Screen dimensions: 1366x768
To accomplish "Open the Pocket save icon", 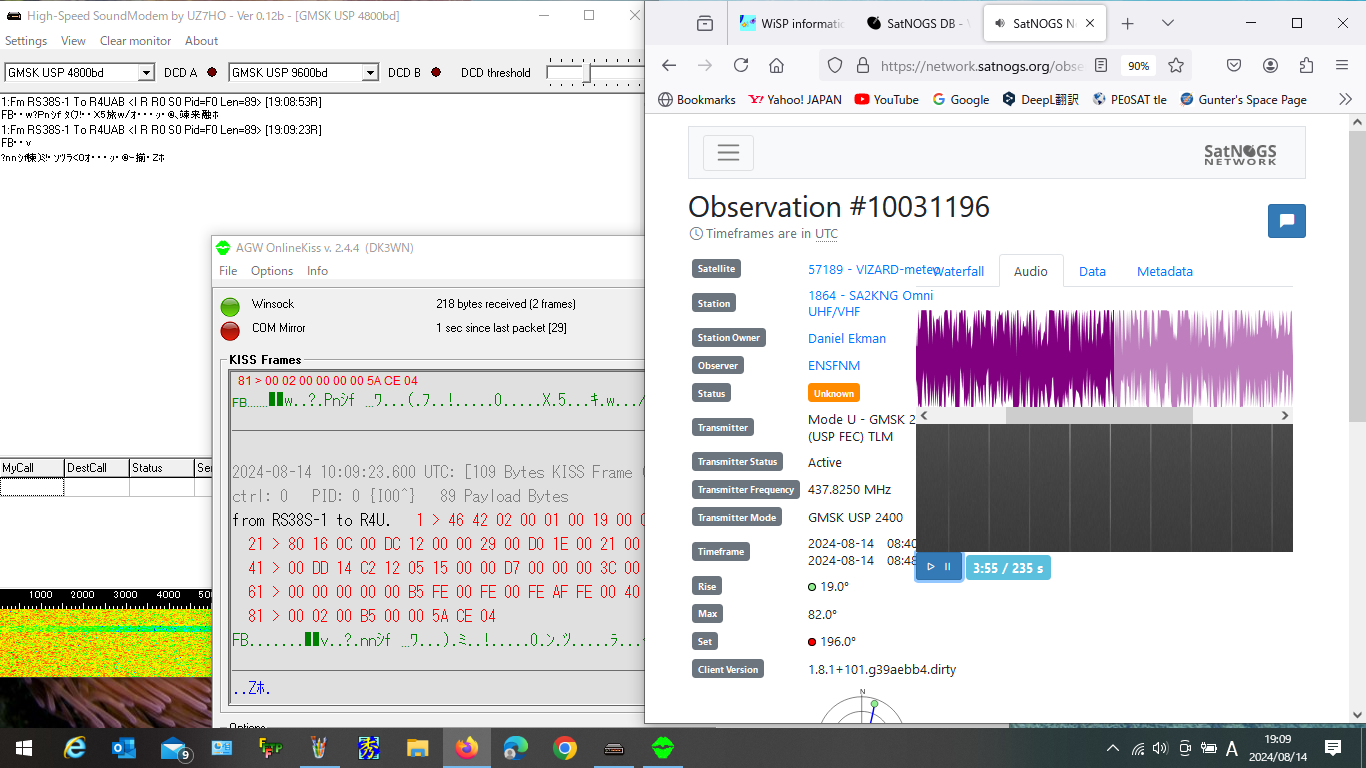I will coord(1234,65).
